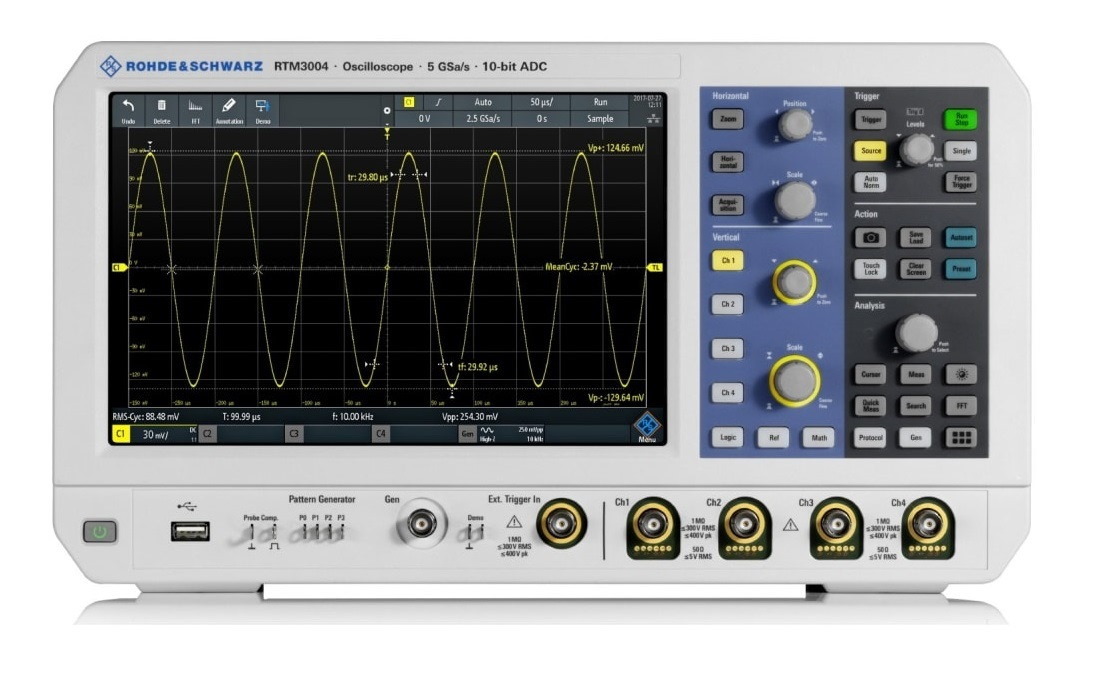Open the 50 µs/ time scale field
Image resolution: width=1099 pixels, height=694 pixels.
pos(542,102)
